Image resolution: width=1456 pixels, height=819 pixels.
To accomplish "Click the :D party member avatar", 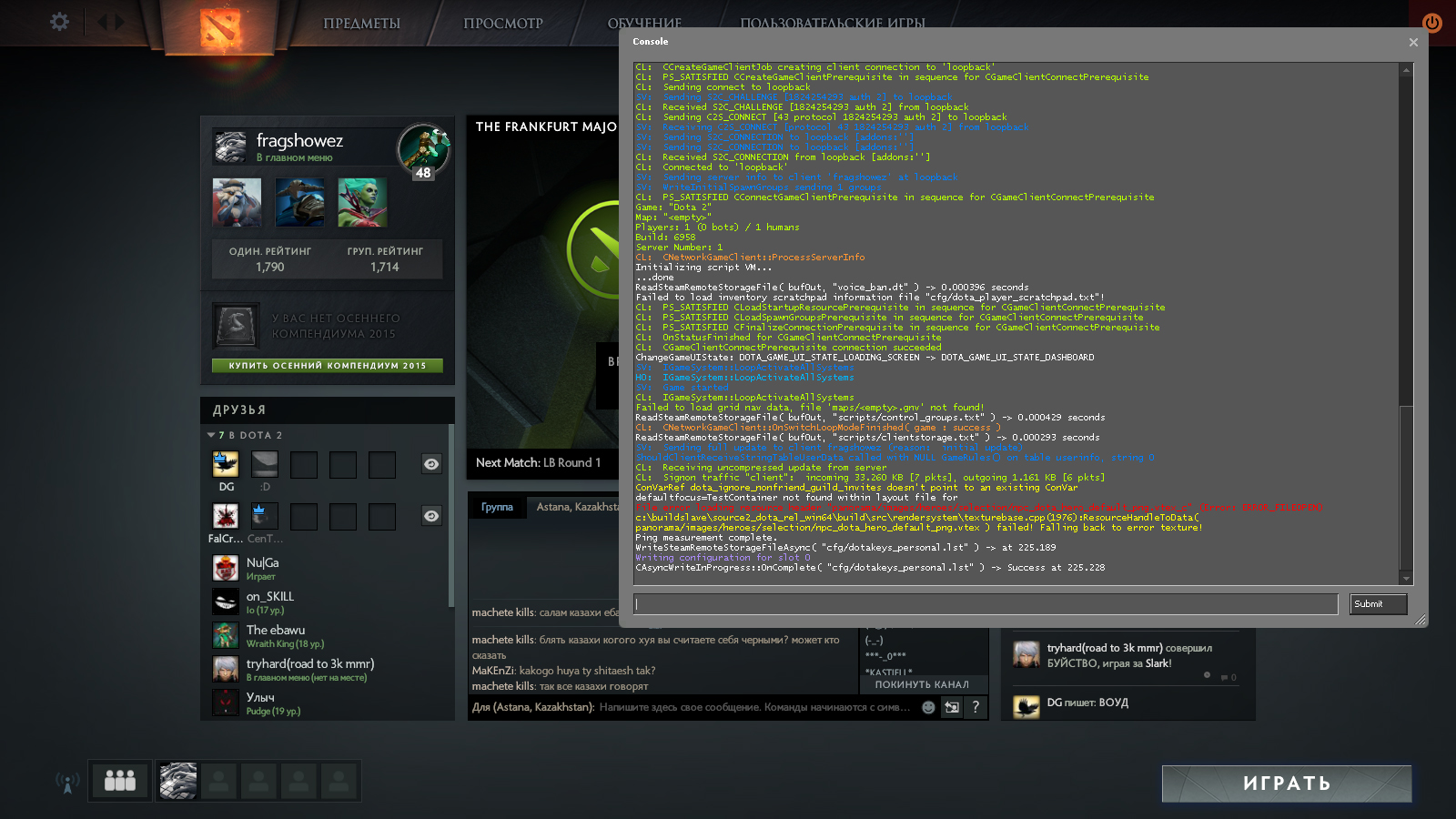I will tap(265, 465).
